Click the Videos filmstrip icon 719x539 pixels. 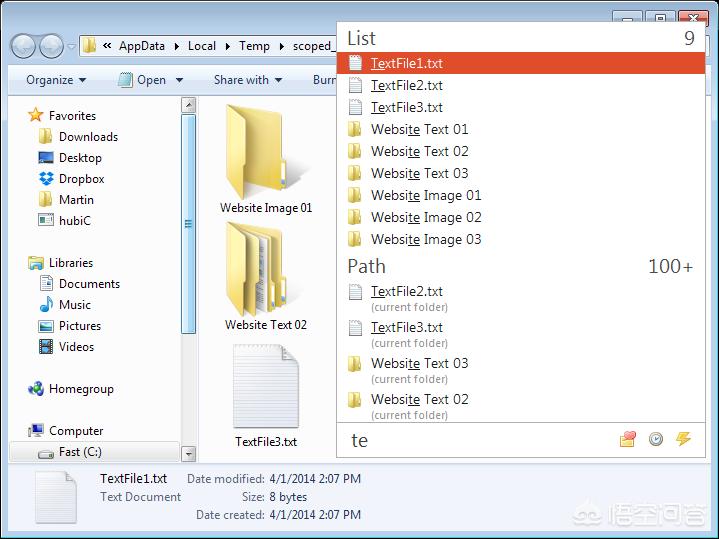pyautogui.click(x=46, y=346)
